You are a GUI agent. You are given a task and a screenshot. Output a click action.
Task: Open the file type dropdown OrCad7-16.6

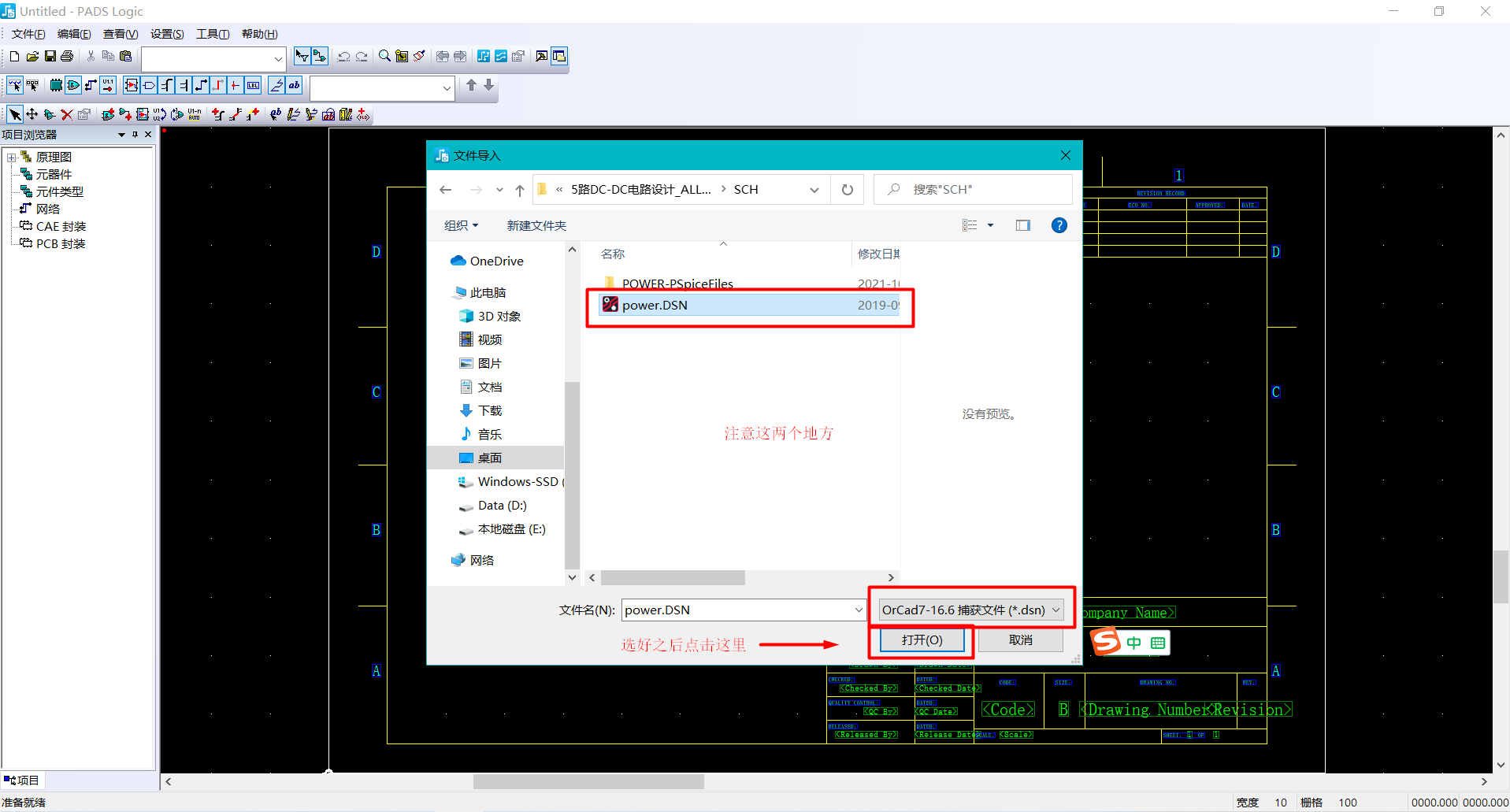click(972, 610)
